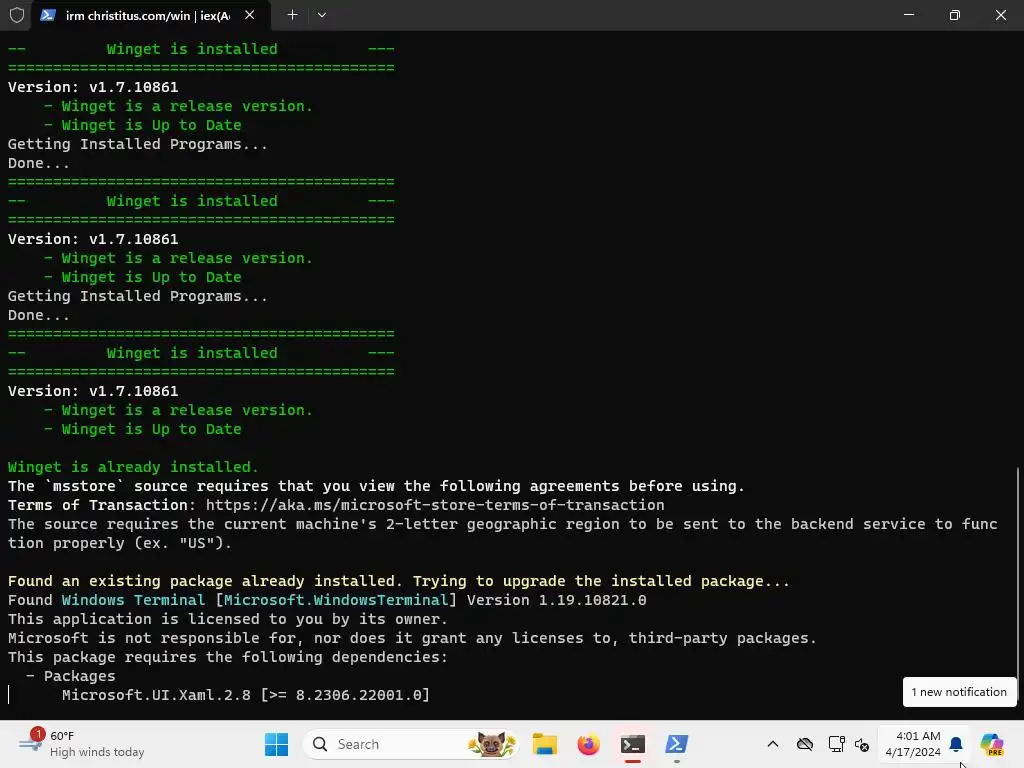Viewport: 1024px width, 768px height.
Task: Launch Copilot preview from taskbar
Action: [x=991, y=744]
